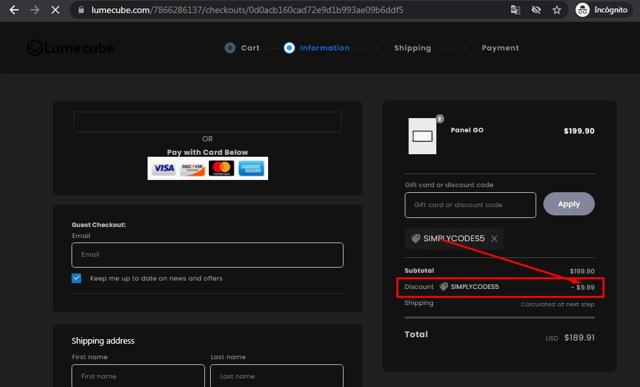This screenshot has height=387, width=640.
Task: Click the tag icon in the Discount row
Action: (444, 287)
